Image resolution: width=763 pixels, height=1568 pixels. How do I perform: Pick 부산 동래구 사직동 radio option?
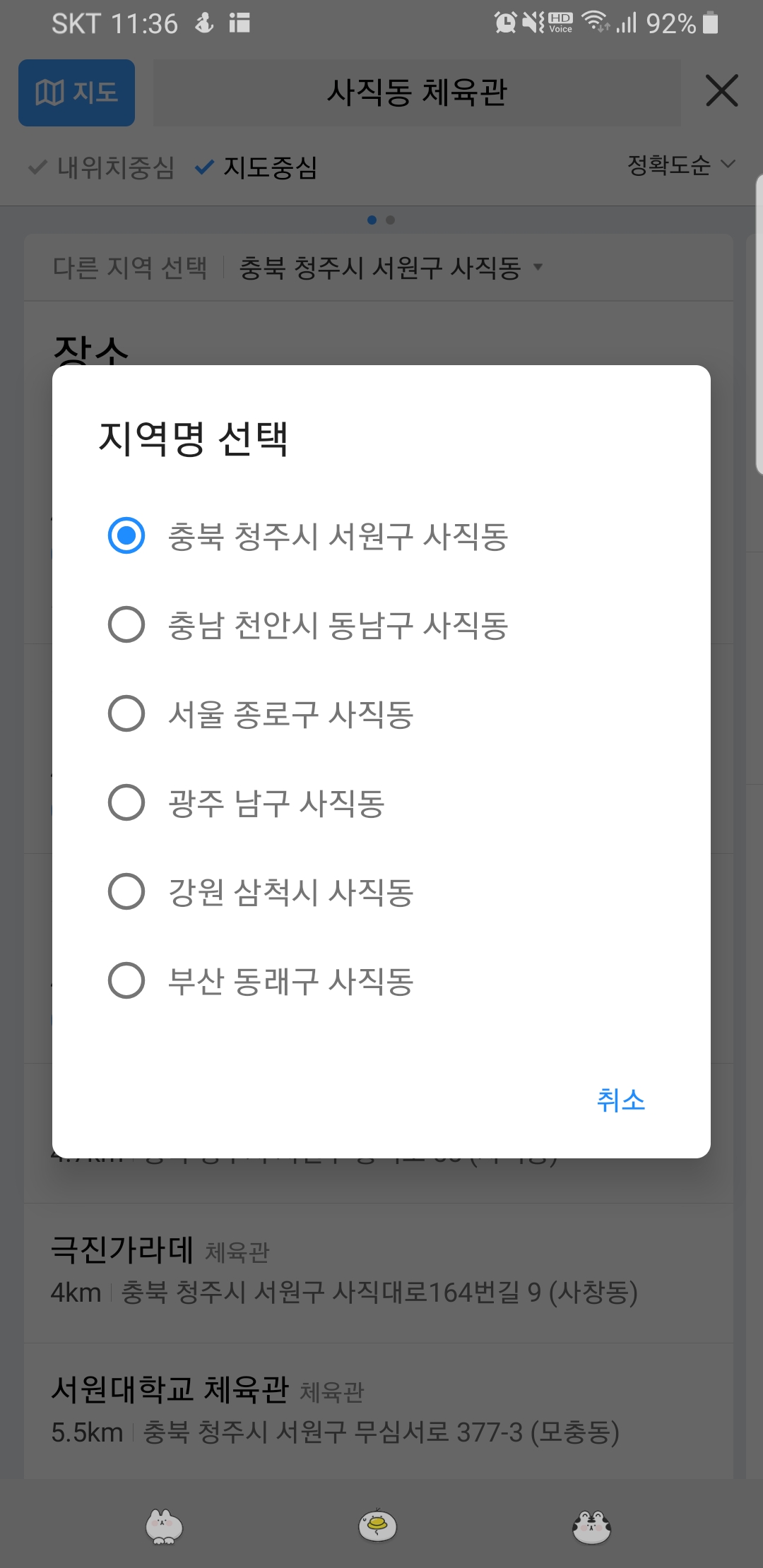click(126, 981)
